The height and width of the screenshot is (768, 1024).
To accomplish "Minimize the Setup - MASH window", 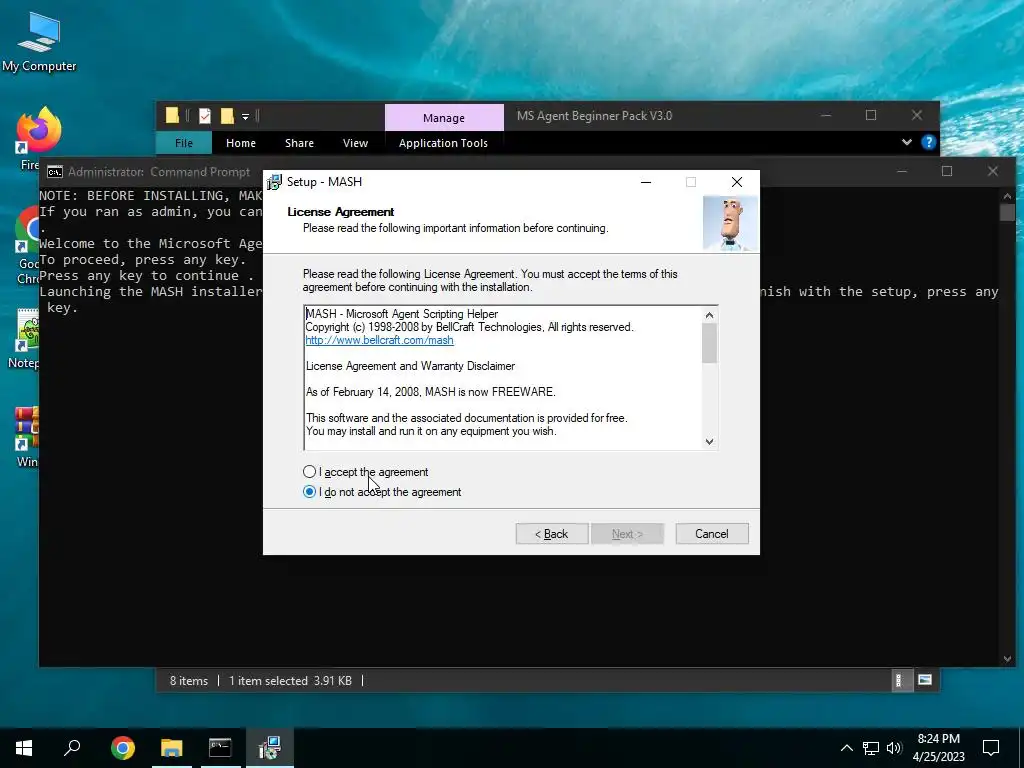I will tap(646, 182).
